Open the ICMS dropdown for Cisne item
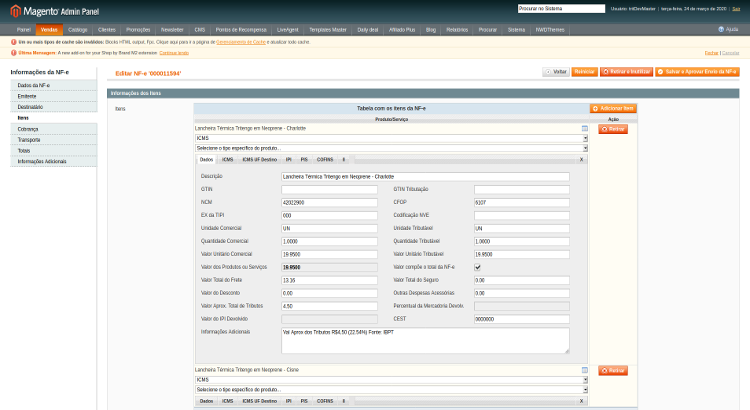750x410 pixels. pos(391,380)
